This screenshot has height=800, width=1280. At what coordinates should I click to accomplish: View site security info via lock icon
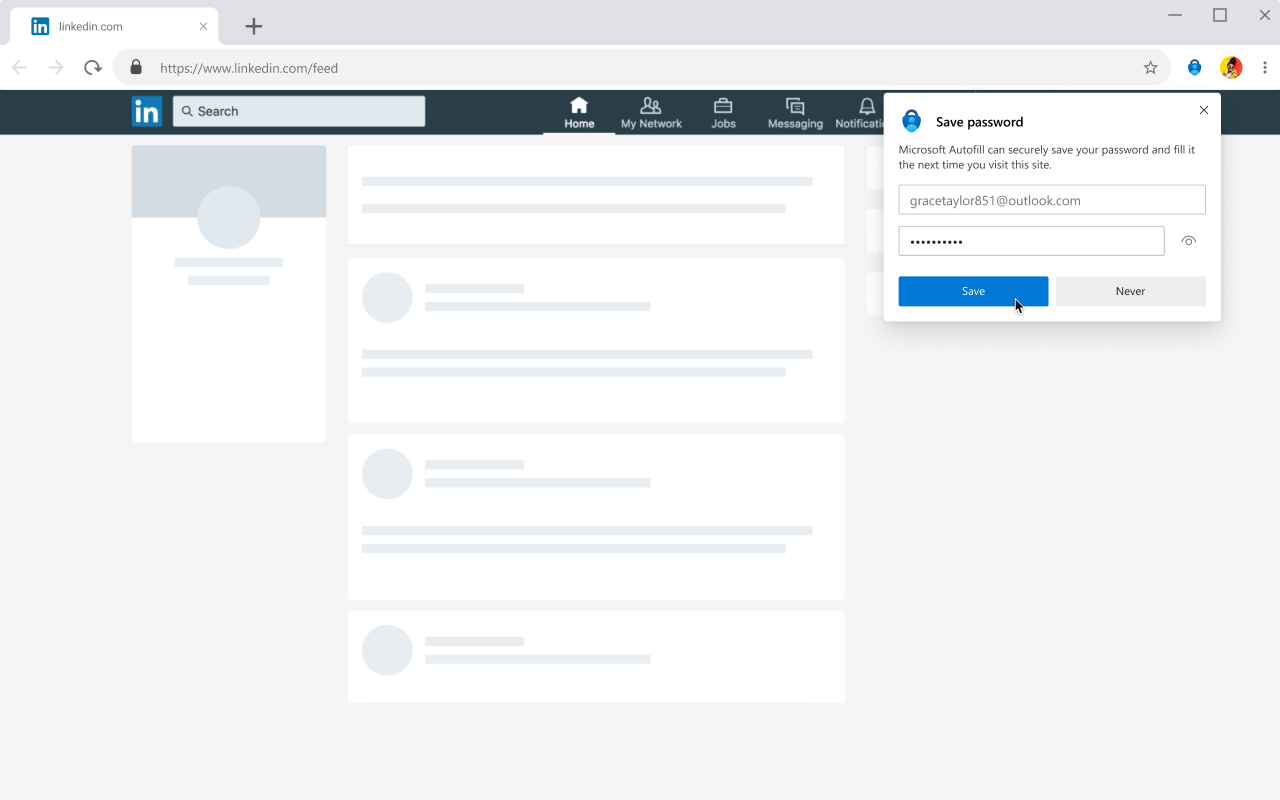(x=136, y=68)
